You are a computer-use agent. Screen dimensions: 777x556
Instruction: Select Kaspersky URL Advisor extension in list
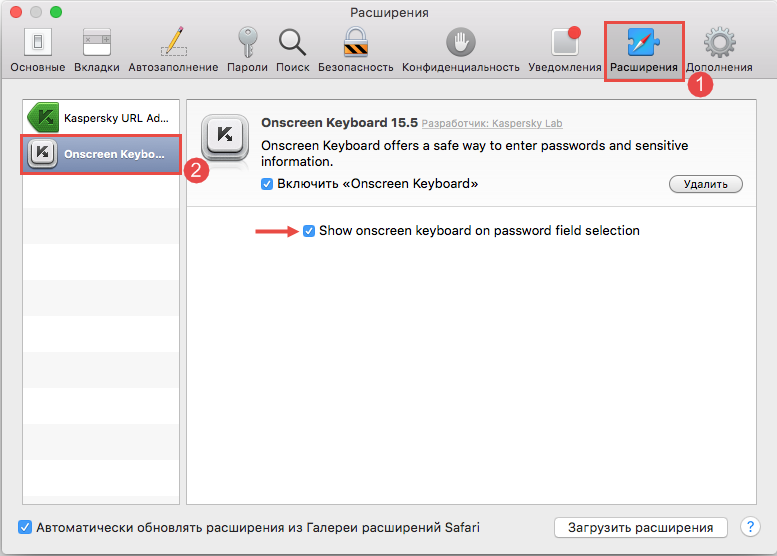(101, 117)
